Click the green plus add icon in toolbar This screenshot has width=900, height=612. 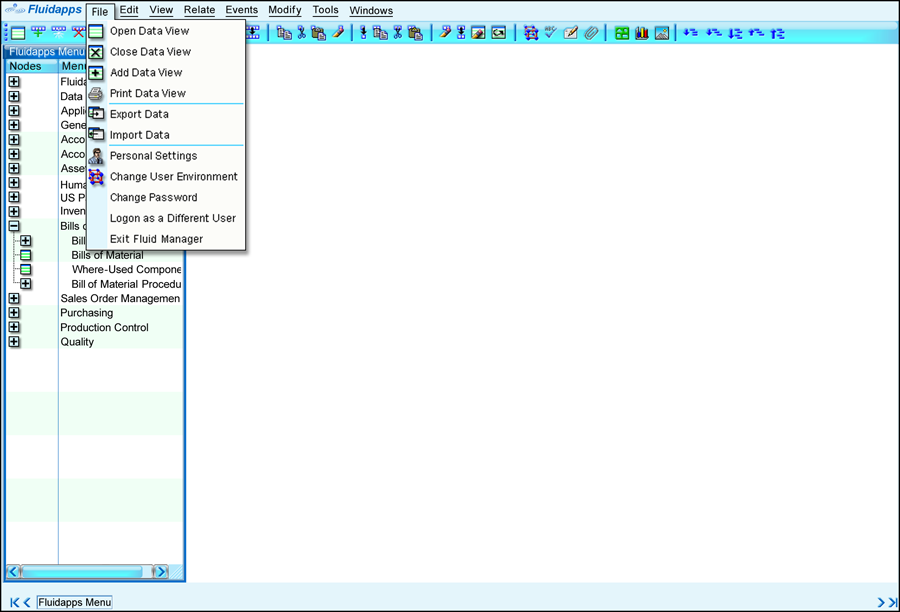coord(38,33)
